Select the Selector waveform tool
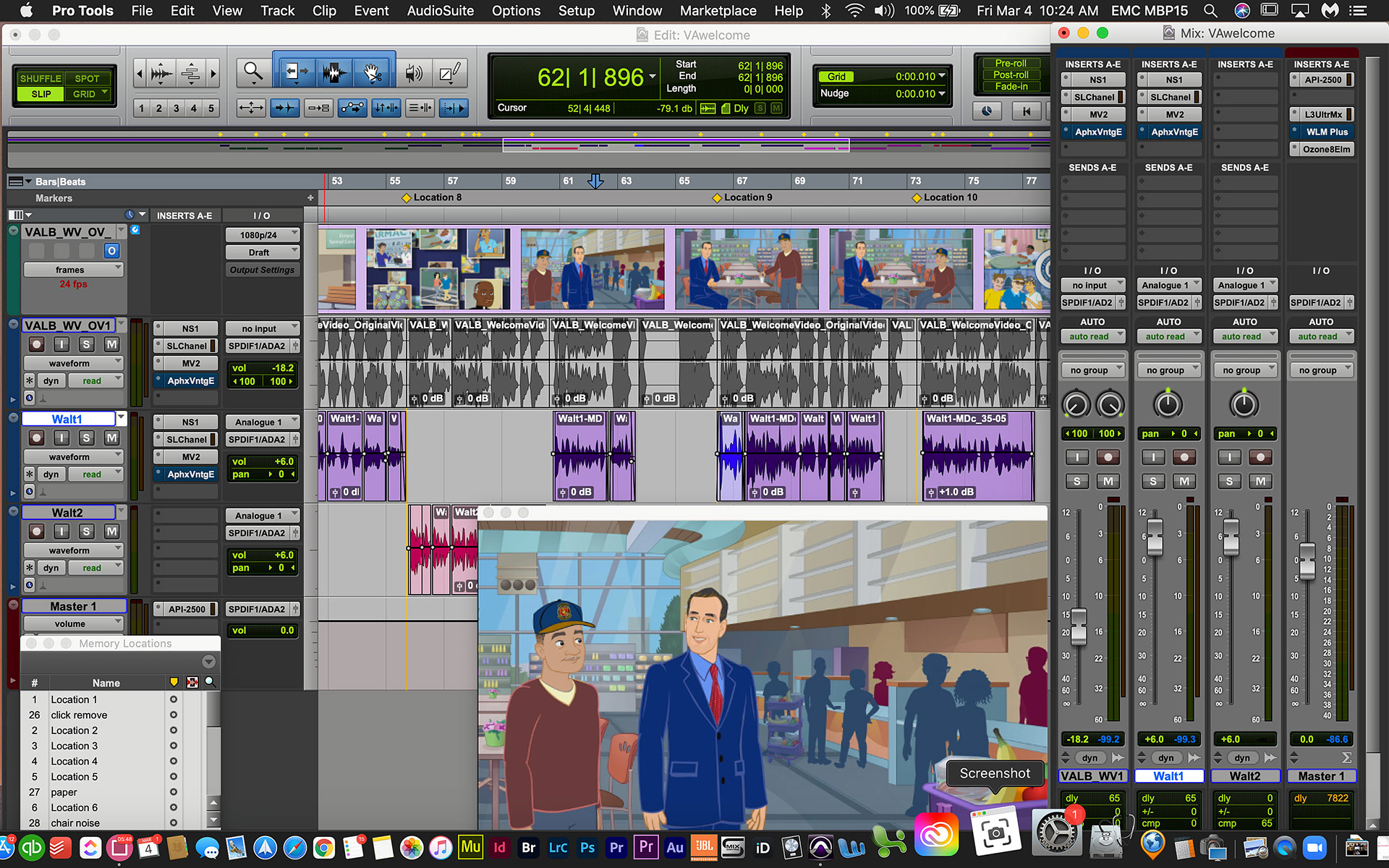The height and width of the screenshot is (868, 1389). click(x=334, y=72)
